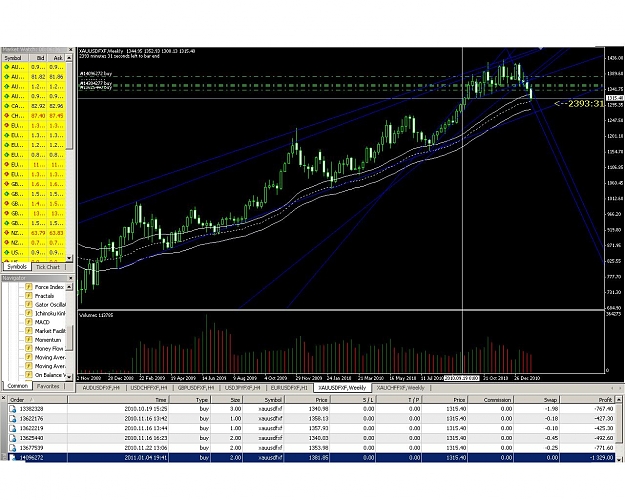Viewport: 625px width, 500px height.
Task: Click the #14096272 buy order line label on chart
Action: [96, 74]
